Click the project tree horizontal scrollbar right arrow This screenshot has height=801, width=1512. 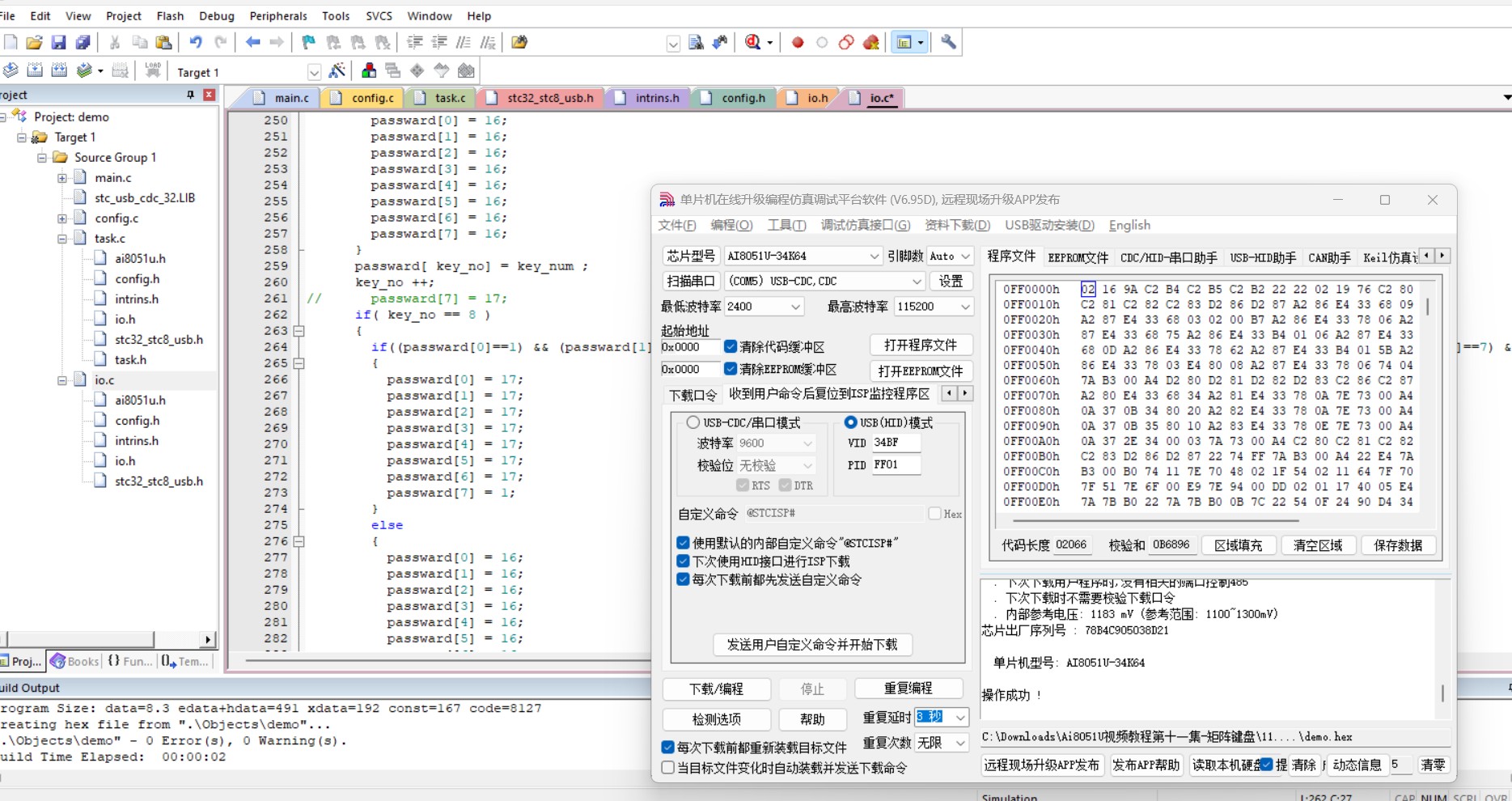point(208,639)
